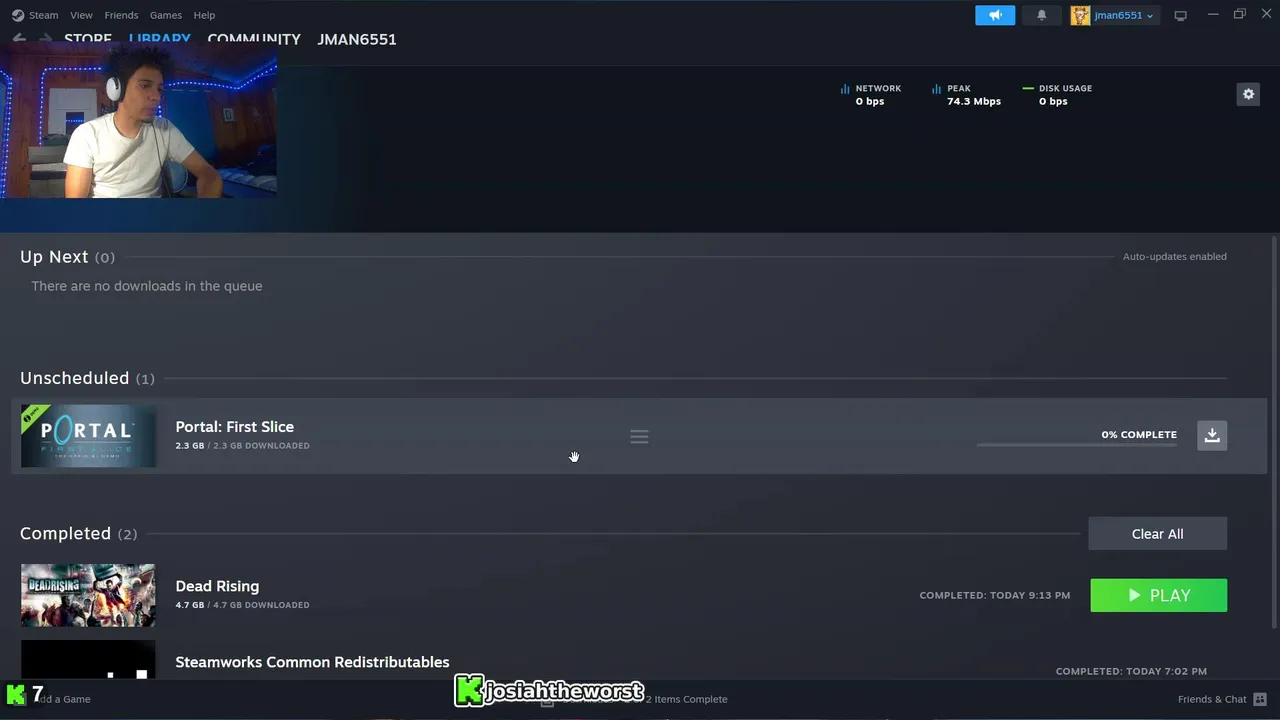This screenshot has height=720, width=1280.
Task: Click the Portal: First Slice progress bar
Action: click(x=1077, y=445)
